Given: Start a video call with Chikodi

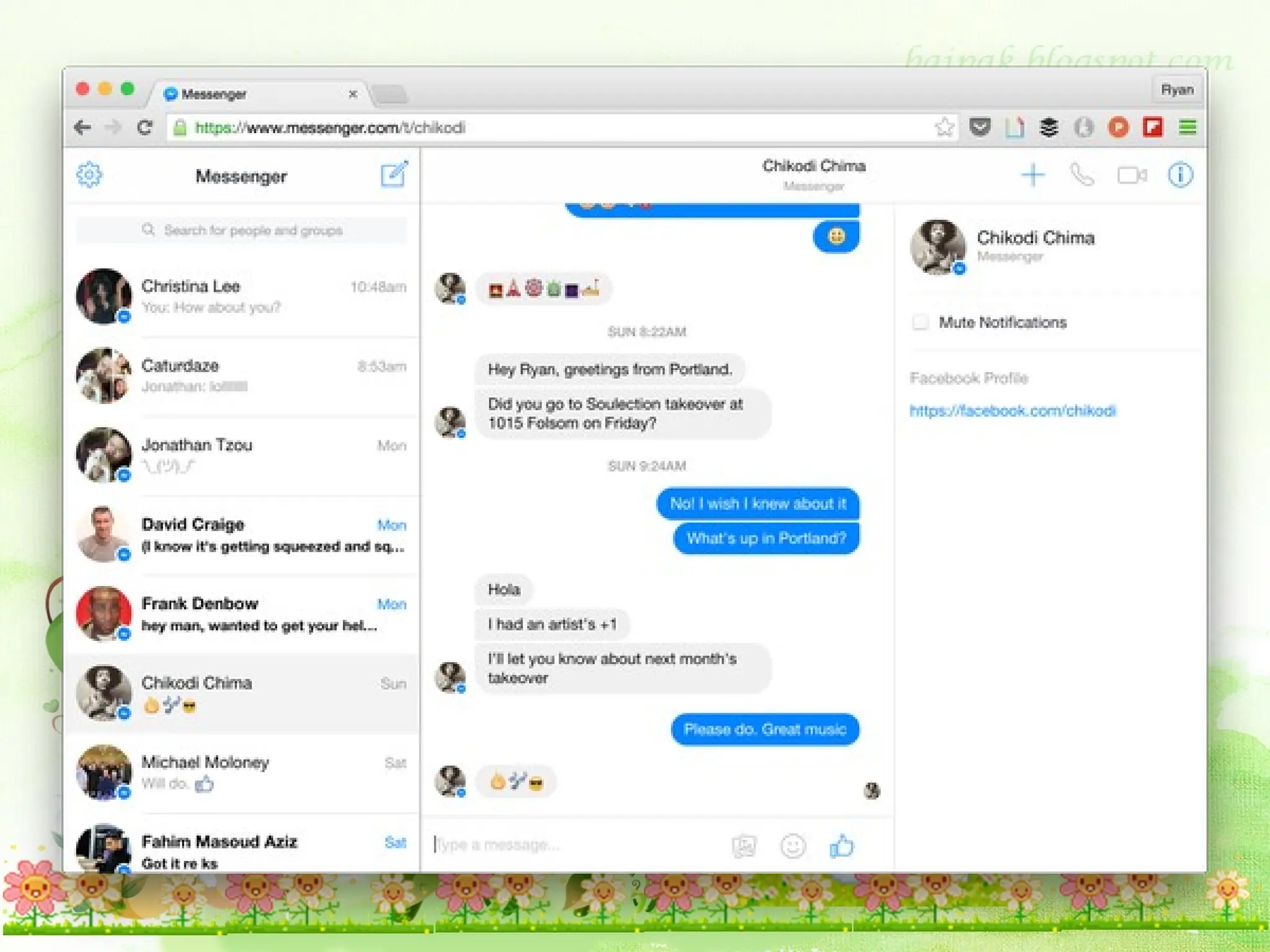Looking at the screenshot, I should click(1132, 175).
